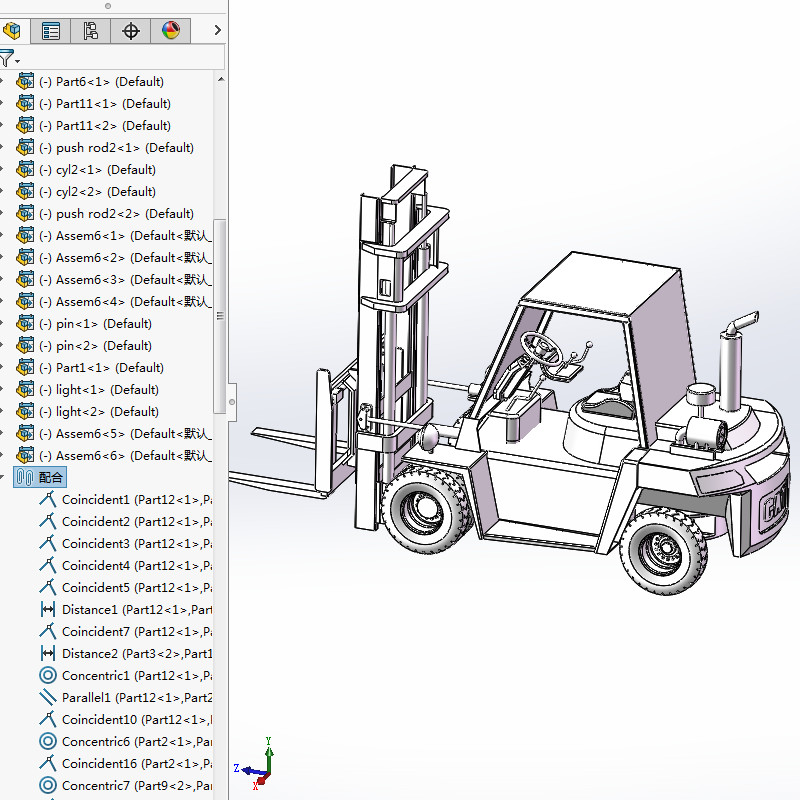Expand the Assem6<1> tree node

pos(2,235)
